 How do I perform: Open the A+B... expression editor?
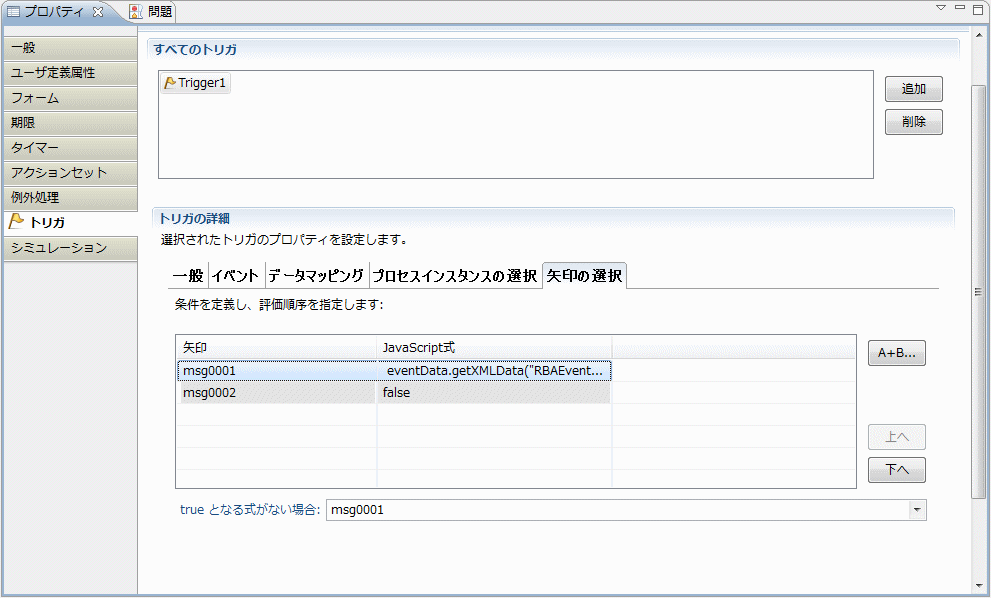[896, 353]
